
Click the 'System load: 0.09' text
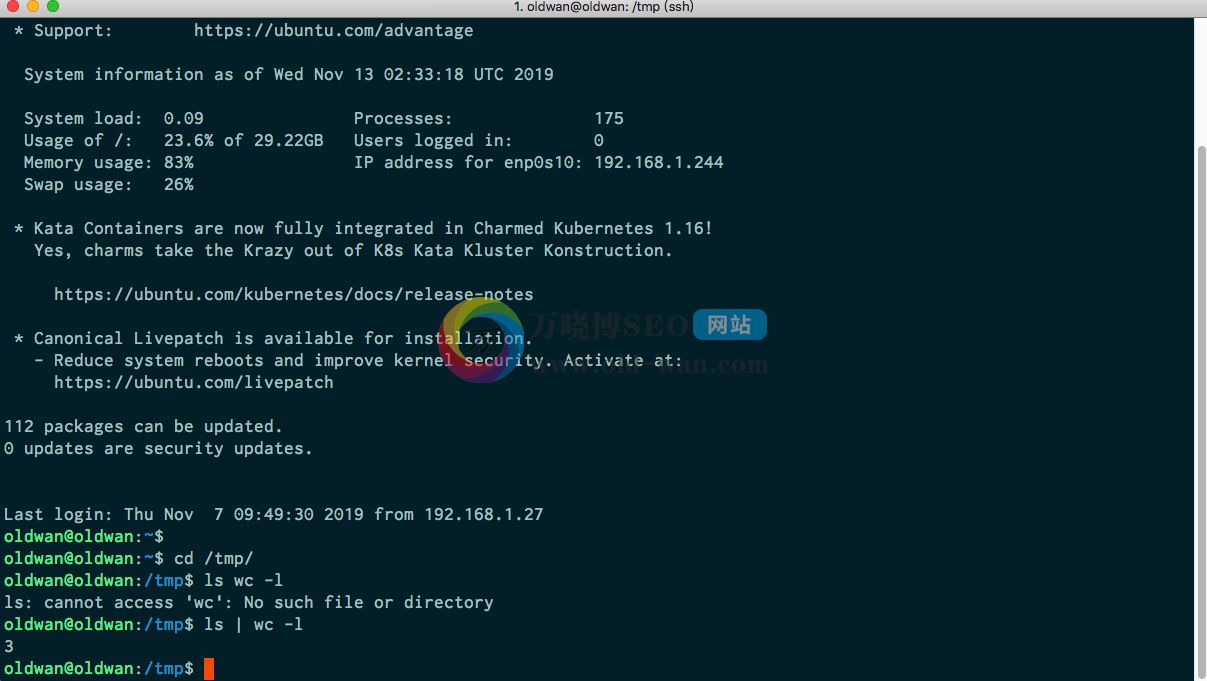click(114, 119)
